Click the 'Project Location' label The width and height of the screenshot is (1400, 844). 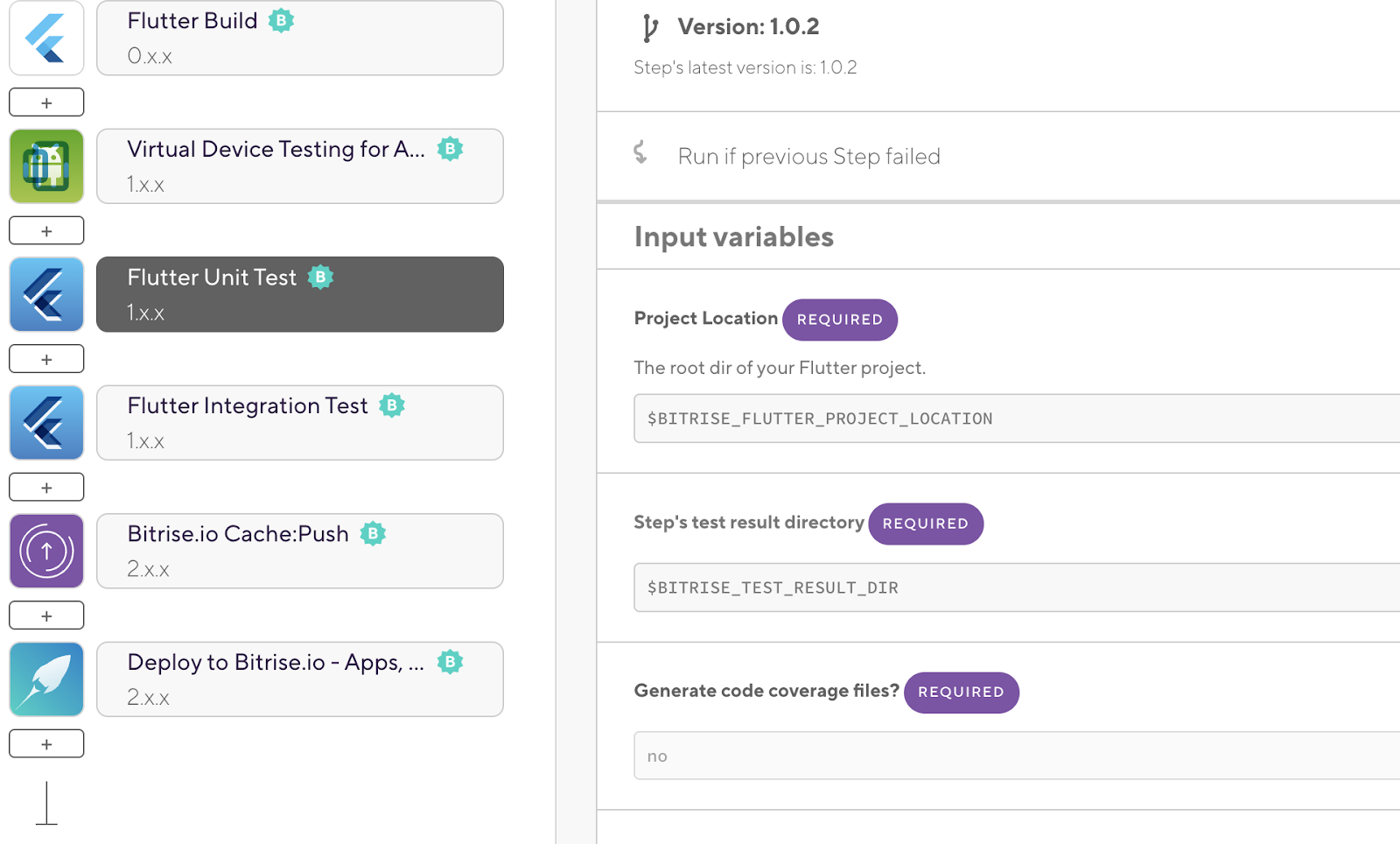[x=706, y=319]
